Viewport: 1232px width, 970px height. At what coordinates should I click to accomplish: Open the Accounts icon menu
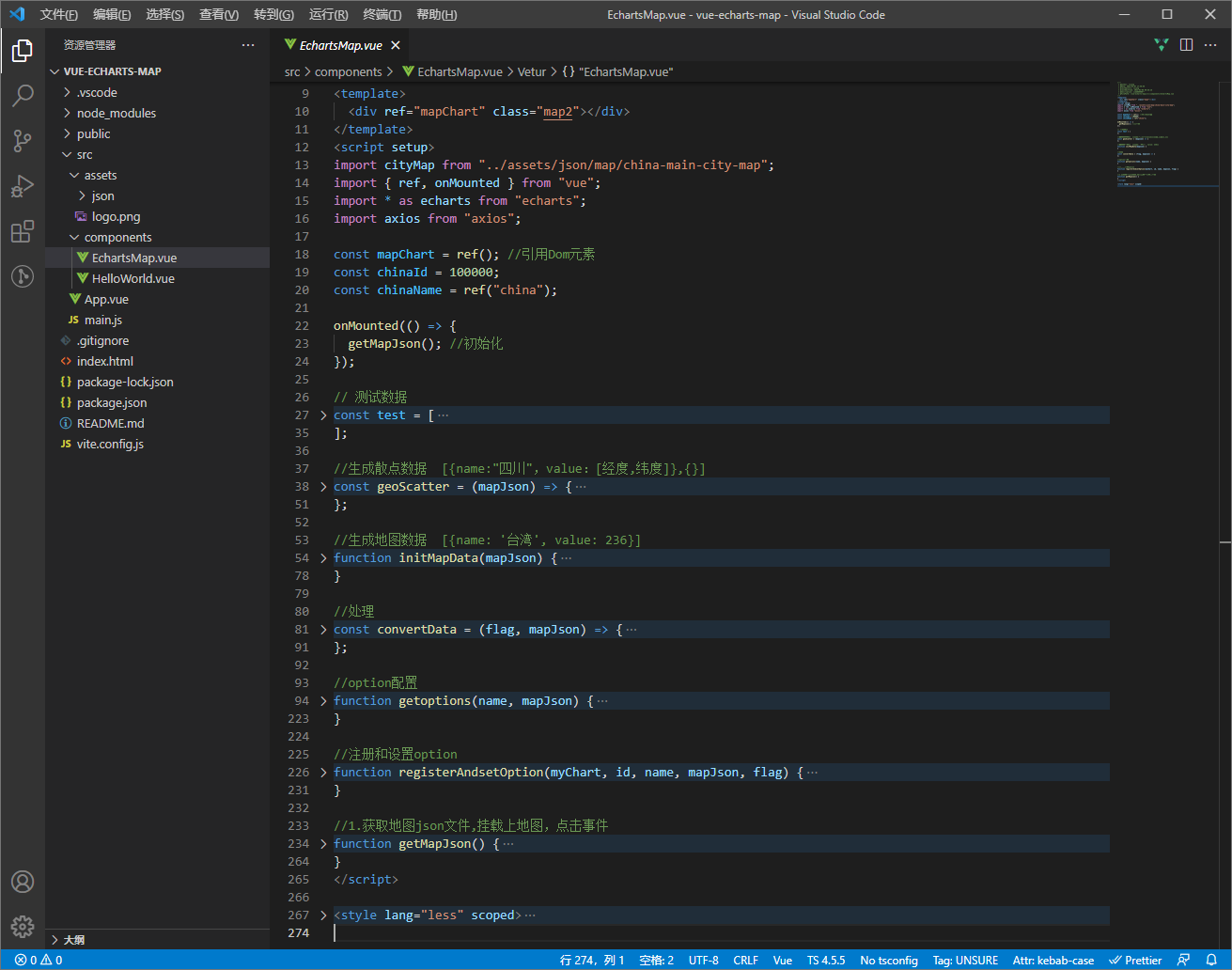tap(23, 882)
